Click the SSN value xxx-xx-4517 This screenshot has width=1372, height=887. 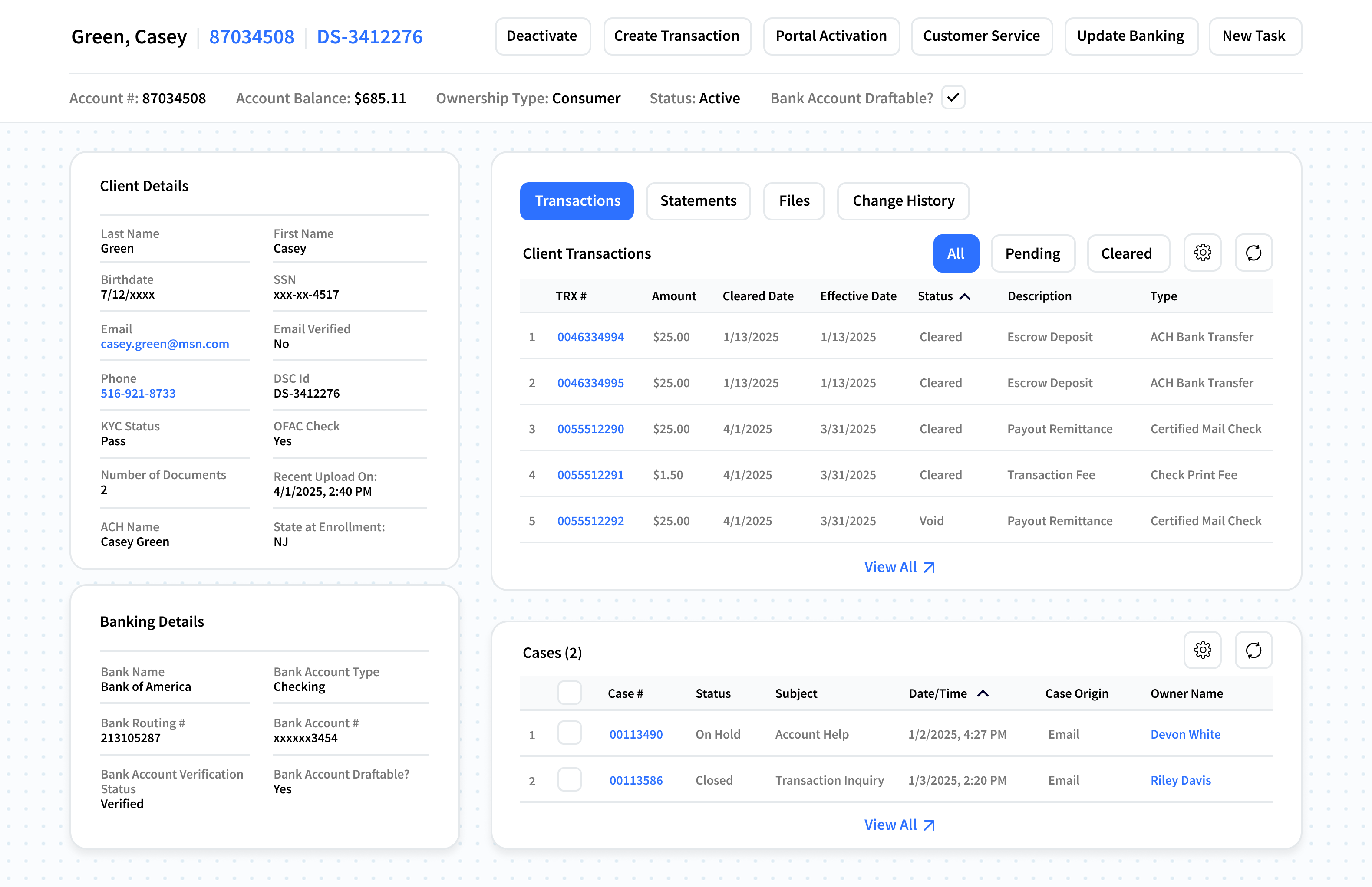(306, 294)
